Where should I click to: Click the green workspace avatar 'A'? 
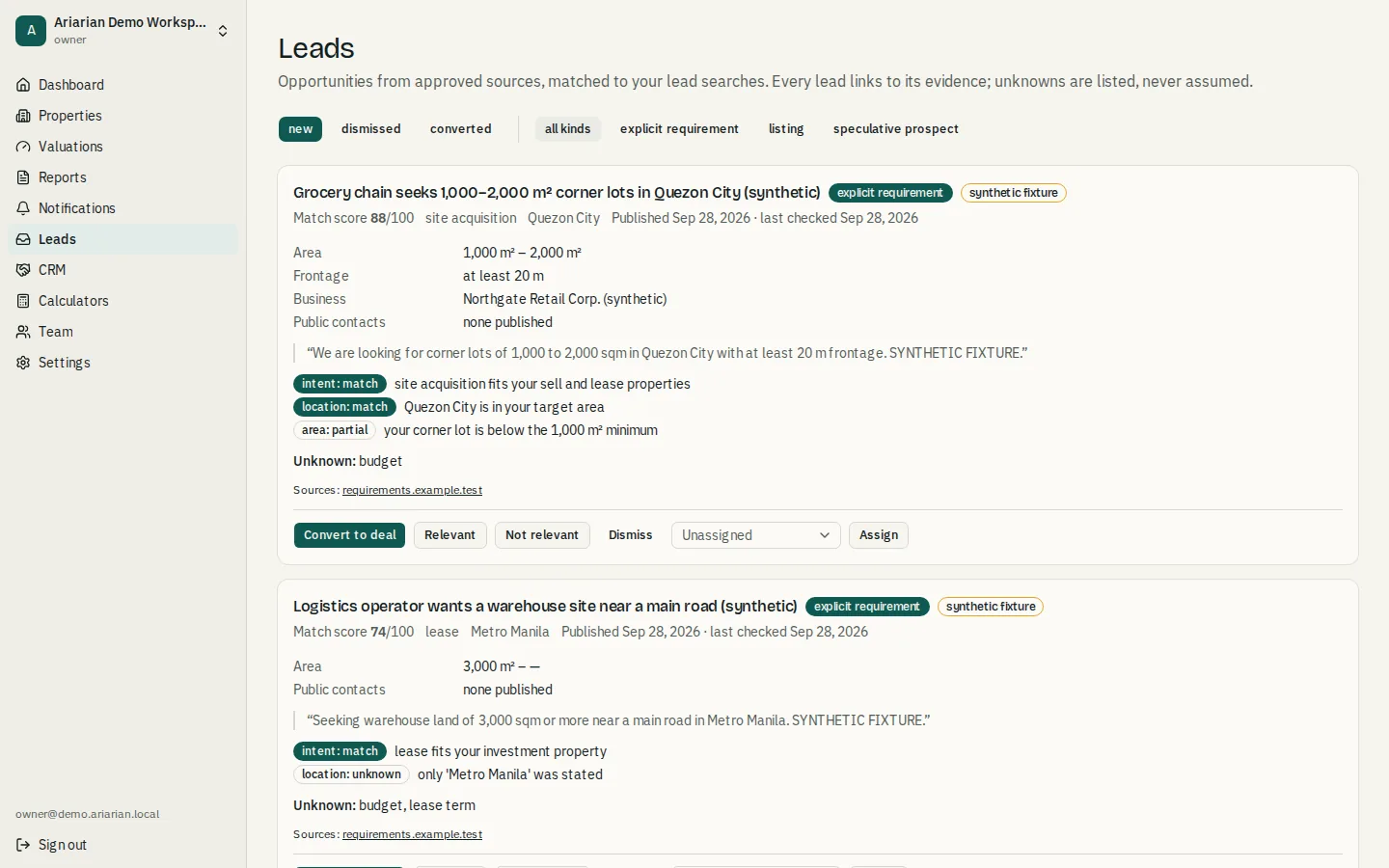(x=31, y=31)
